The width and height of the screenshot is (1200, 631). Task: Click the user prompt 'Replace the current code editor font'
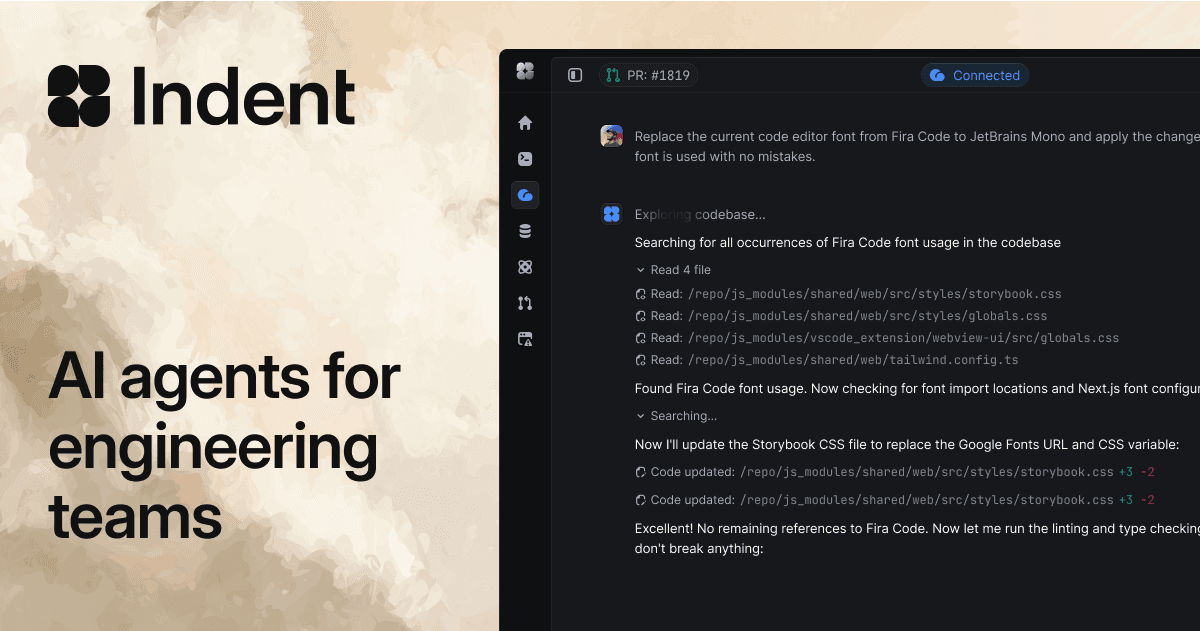[x=917, y=146]
